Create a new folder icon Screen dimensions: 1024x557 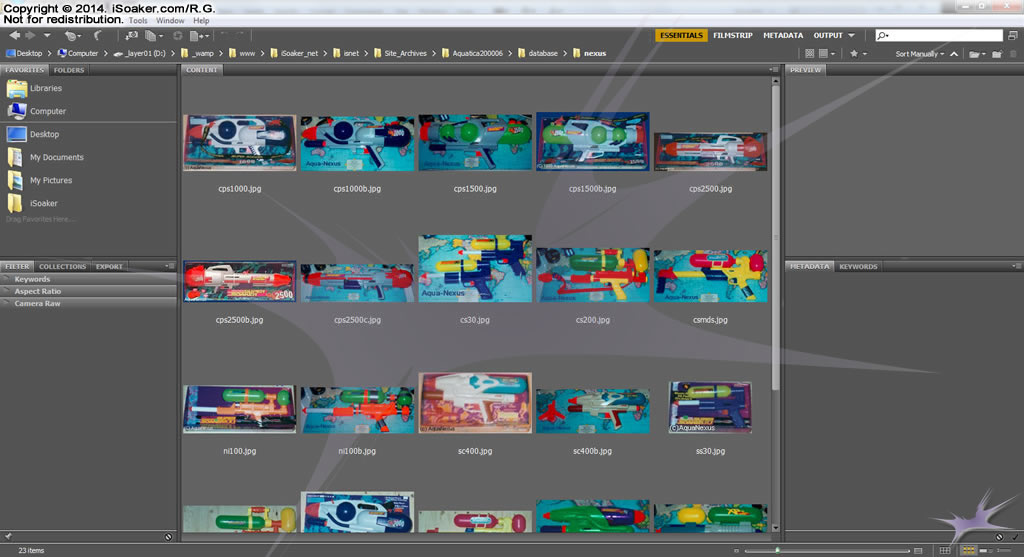pyautogui.click(x=997, y=54)
